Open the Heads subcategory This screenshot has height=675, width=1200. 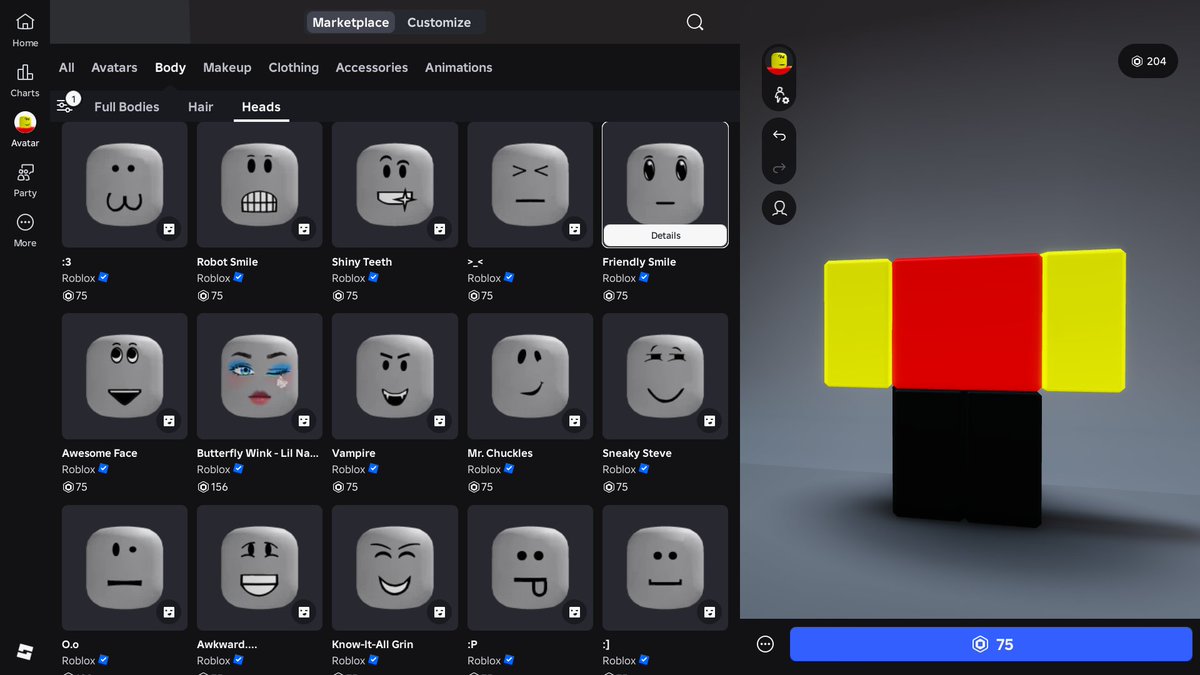point(261,106)
